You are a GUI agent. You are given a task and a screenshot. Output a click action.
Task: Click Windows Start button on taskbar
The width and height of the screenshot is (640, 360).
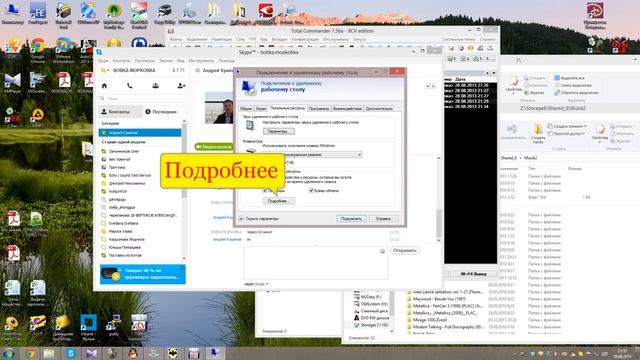(x=9, y=353)
